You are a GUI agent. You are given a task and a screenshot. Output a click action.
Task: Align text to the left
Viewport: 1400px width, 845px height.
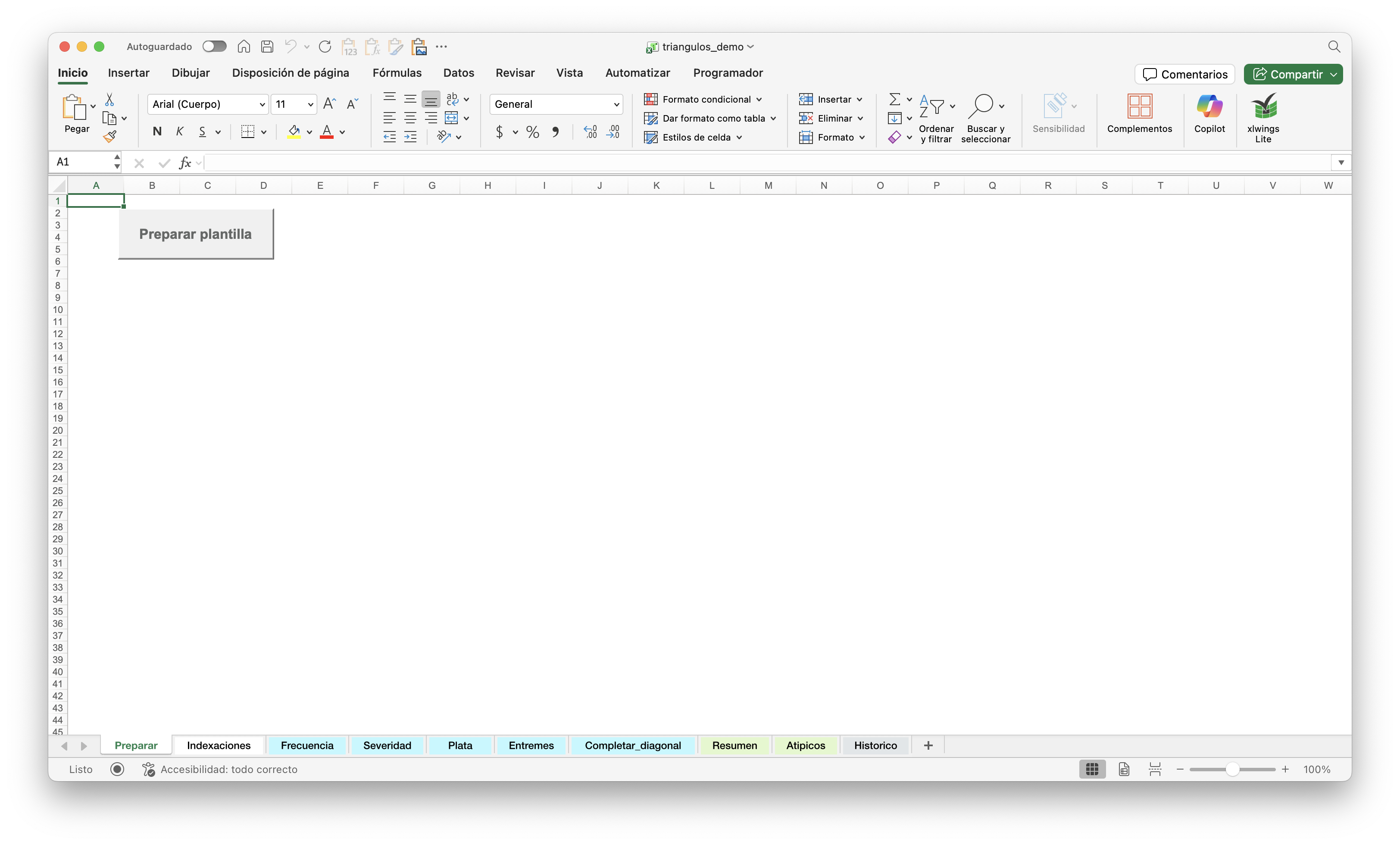(389, 118)
